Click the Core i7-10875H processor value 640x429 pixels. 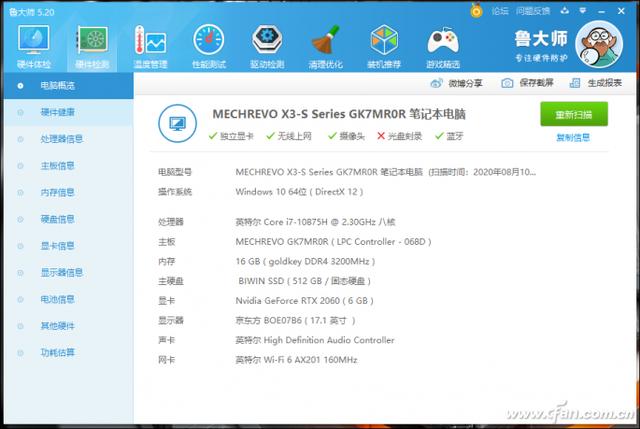(315, 222)
